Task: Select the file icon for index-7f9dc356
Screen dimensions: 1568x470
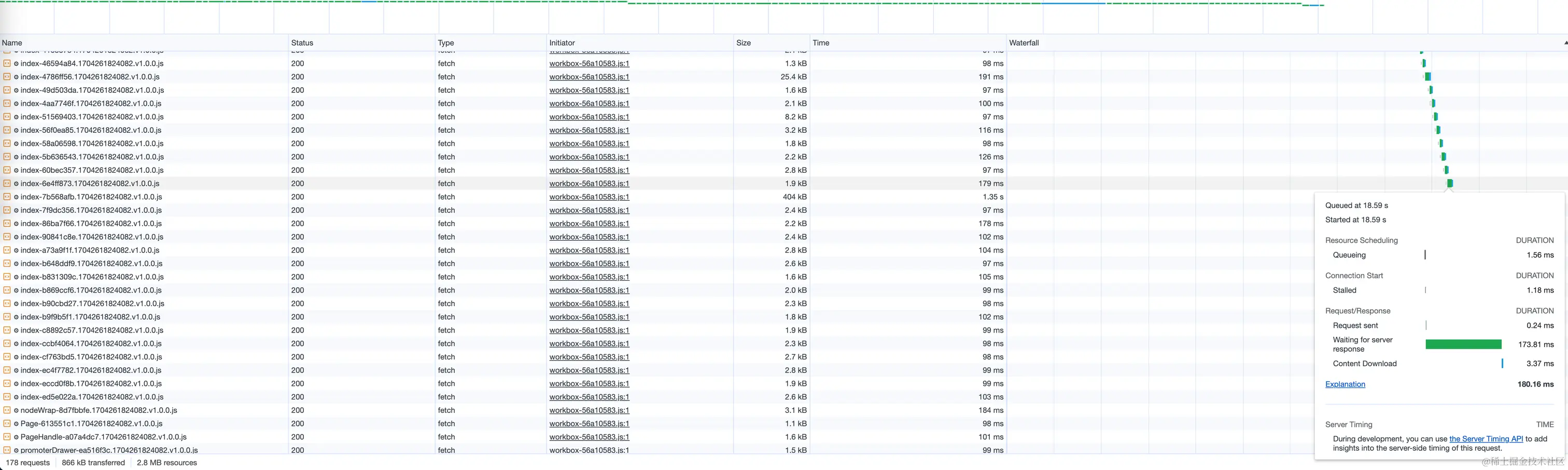Action: click(x=7, y=210)
